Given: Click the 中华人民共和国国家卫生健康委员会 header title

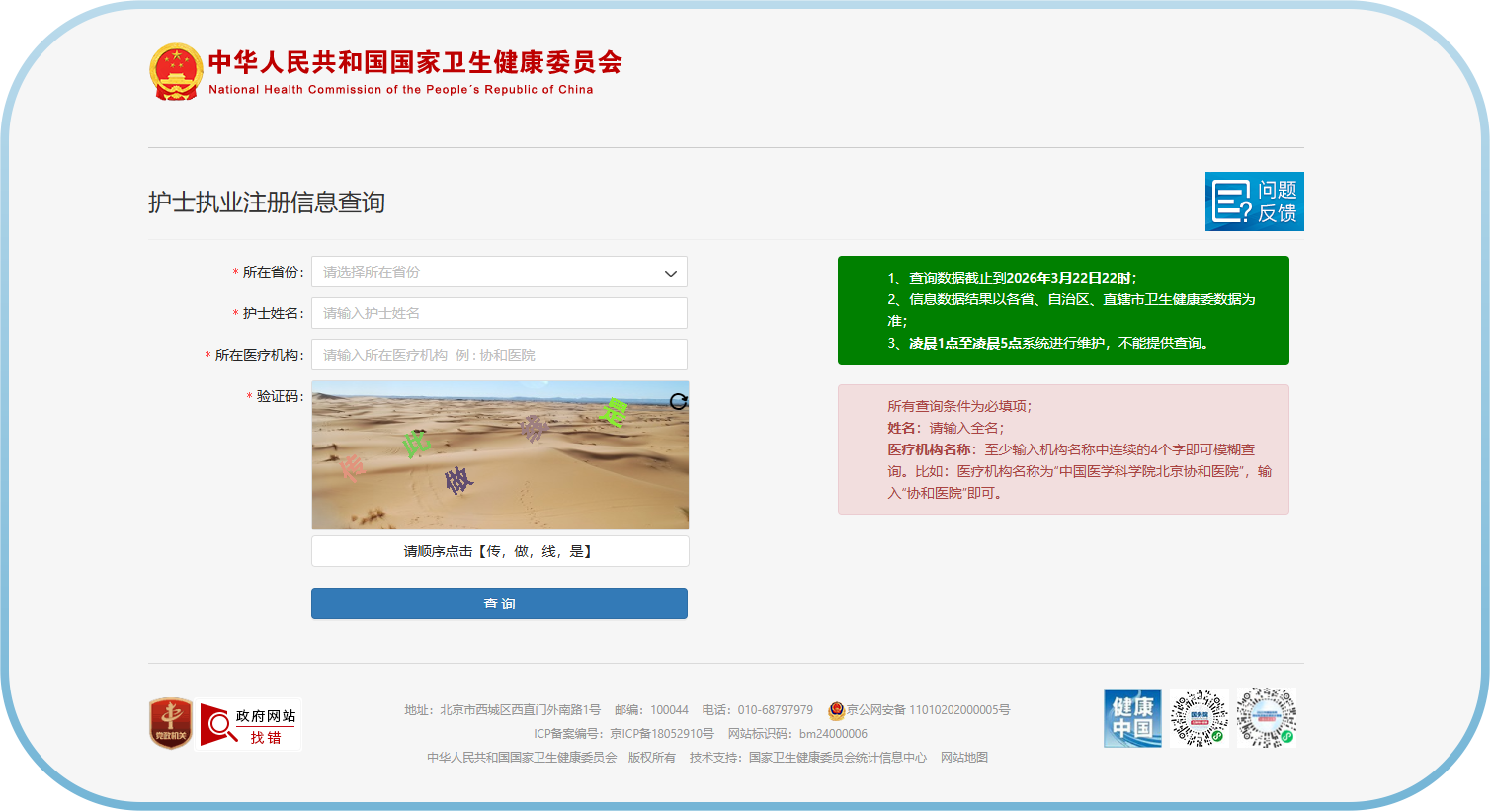Looking at the screenshot, I should point(415,62).
